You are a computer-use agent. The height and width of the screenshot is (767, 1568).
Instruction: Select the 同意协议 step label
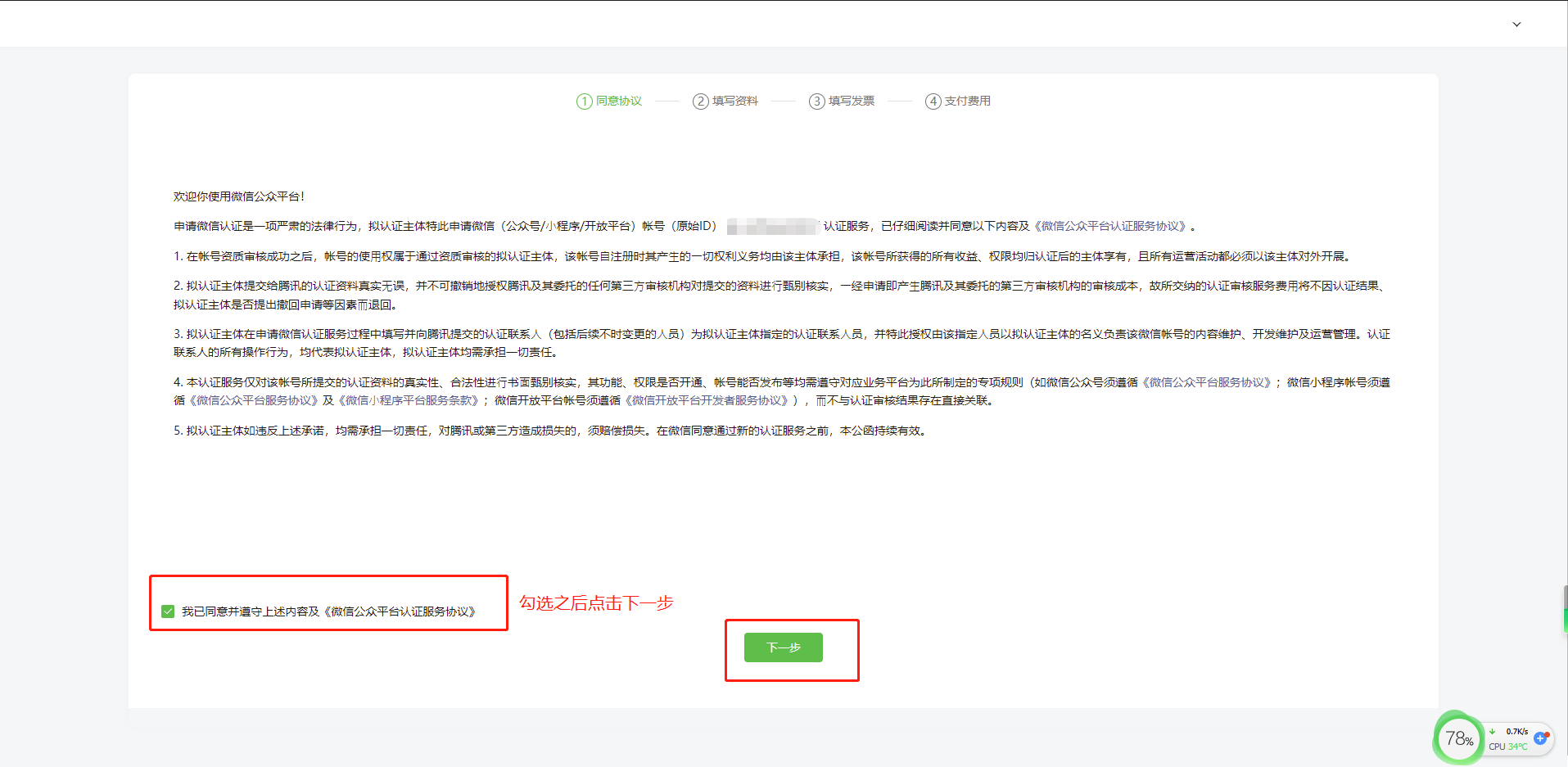pos(619,102)
